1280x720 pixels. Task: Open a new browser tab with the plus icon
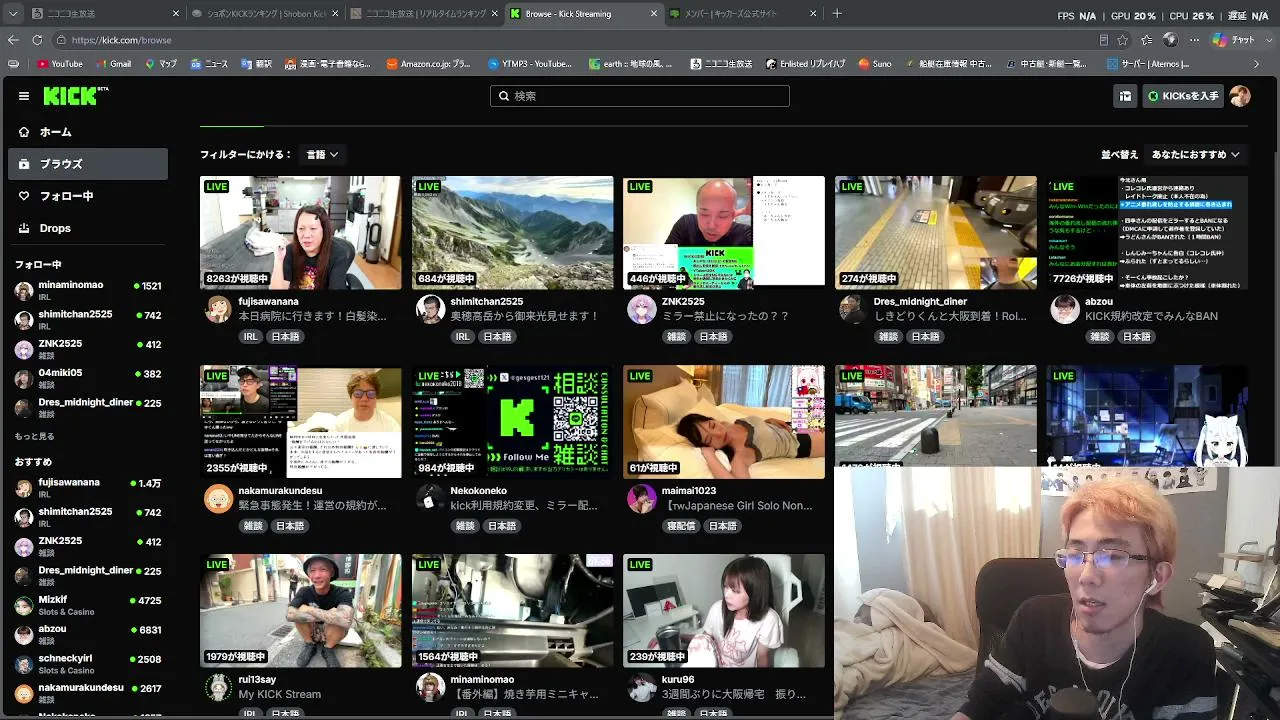[837, 14]
